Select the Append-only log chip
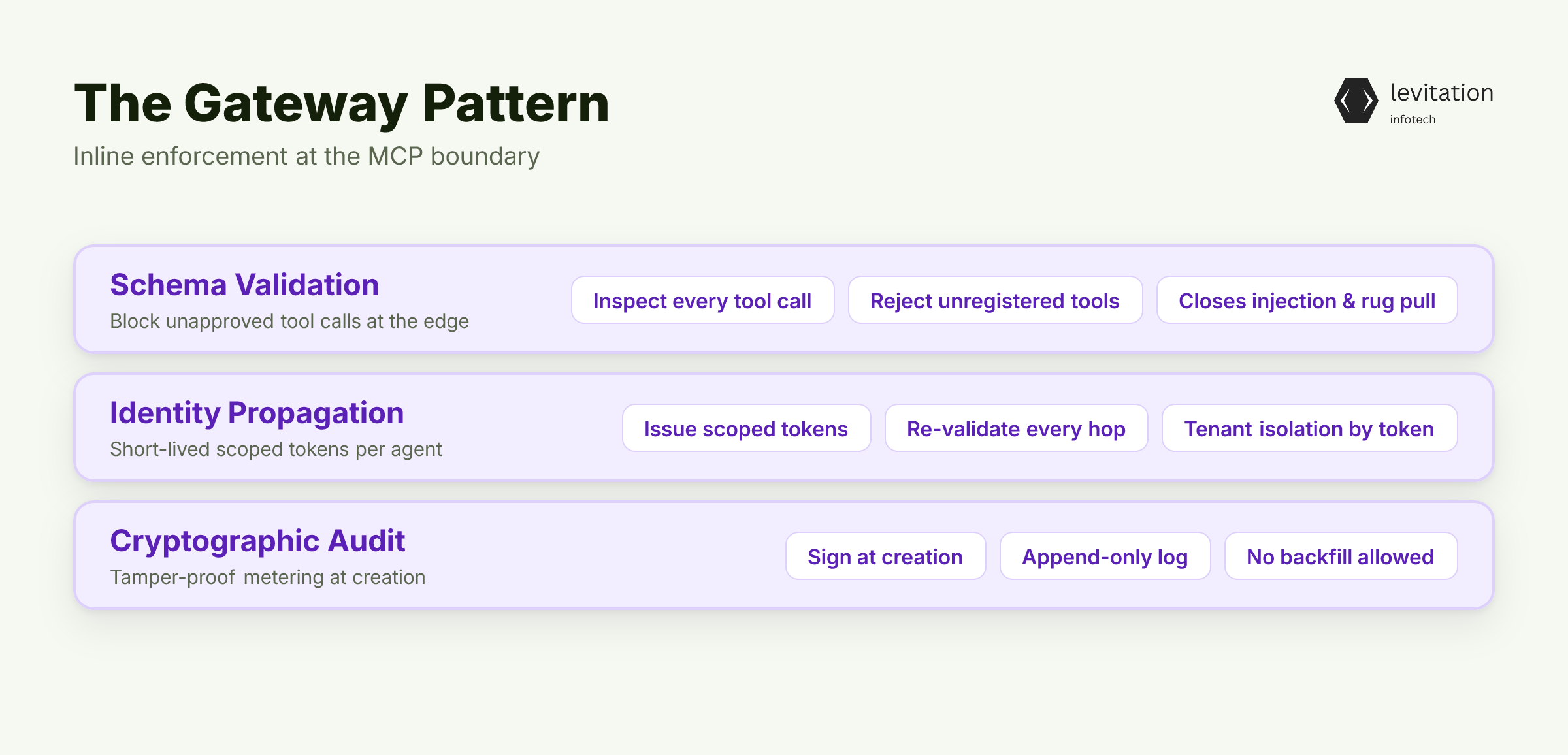The width and height of the screenshot is (1568, 755). click(1105, 556)
